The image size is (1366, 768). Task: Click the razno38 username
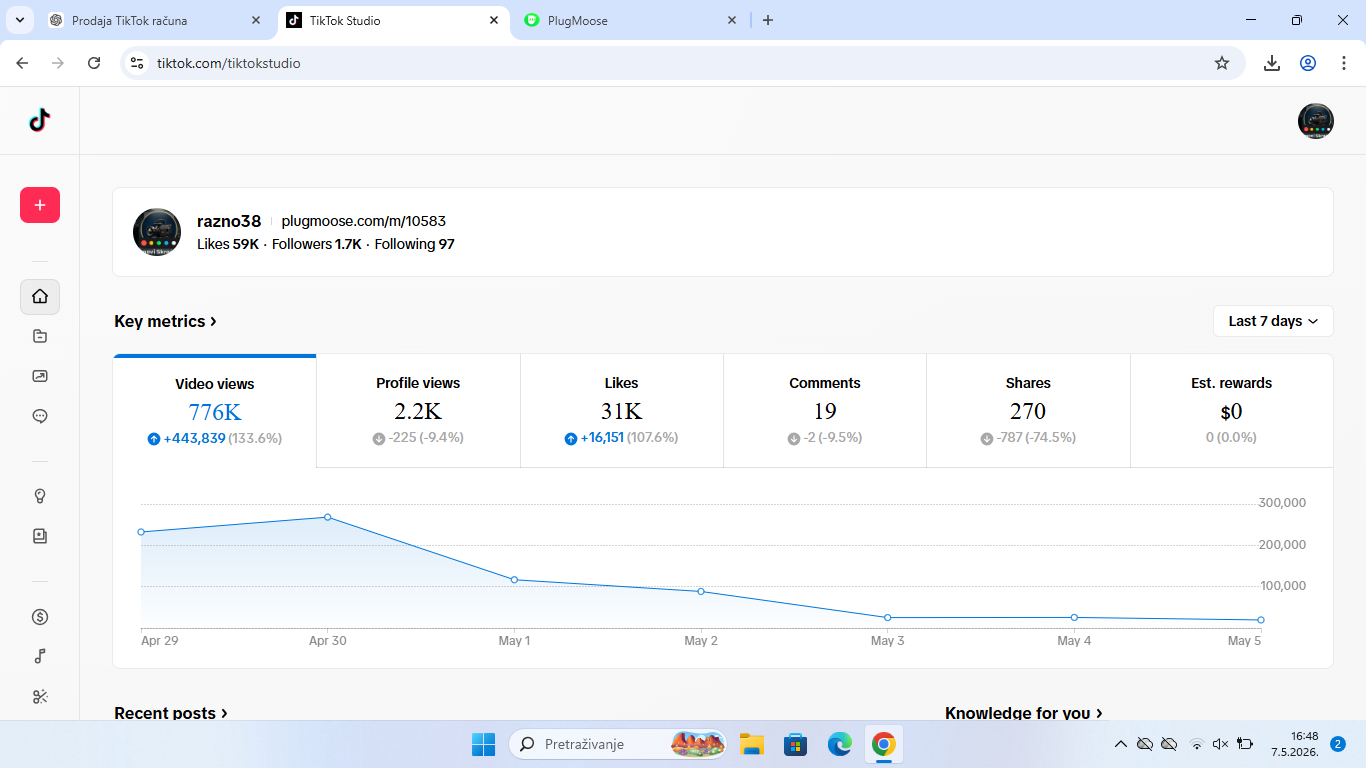229,221
